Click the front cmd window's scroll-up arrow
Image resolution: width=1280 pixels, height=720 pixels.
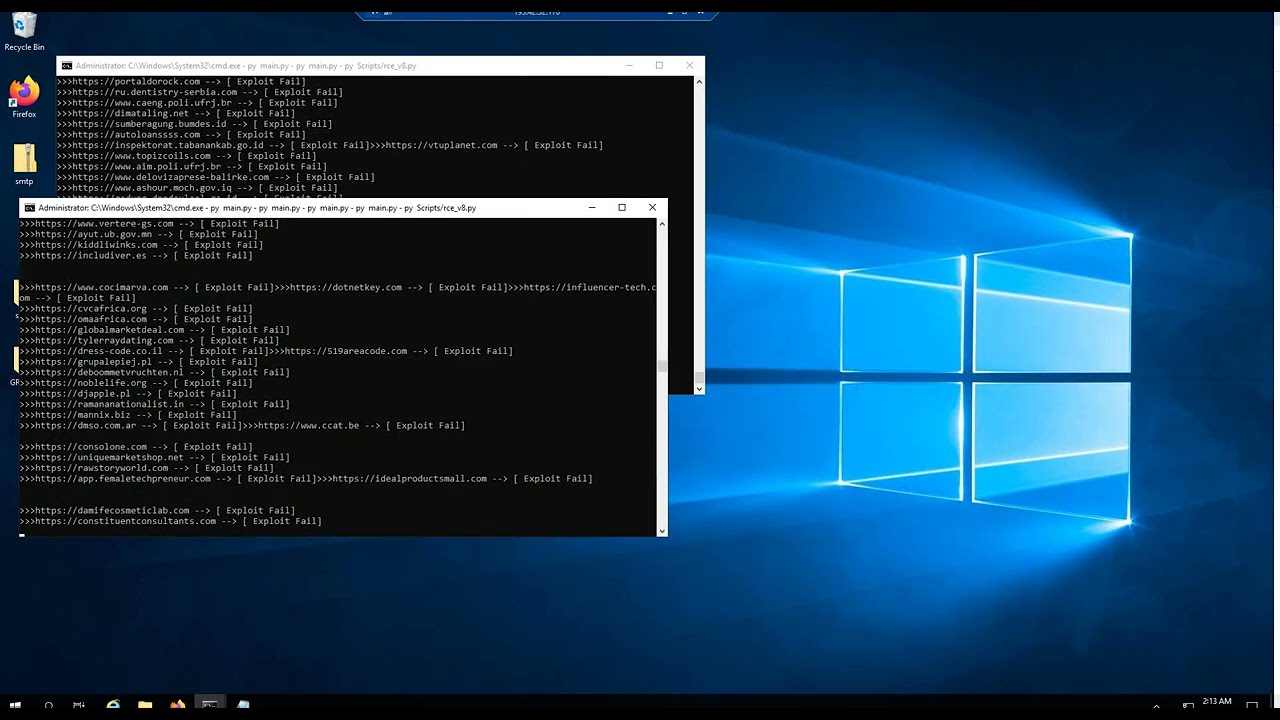tap(661, 224)
